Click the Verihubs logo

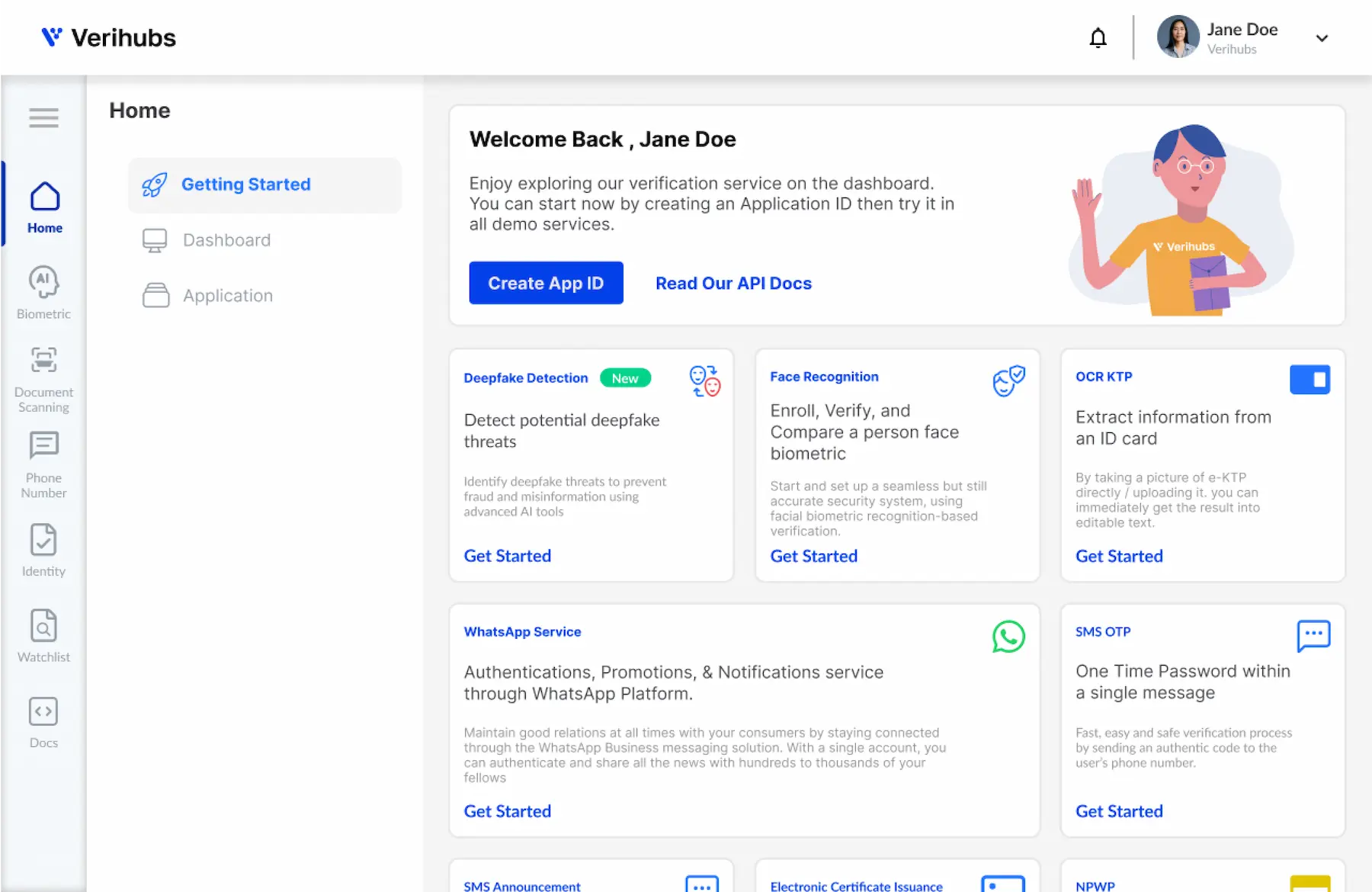pos(108,37)
